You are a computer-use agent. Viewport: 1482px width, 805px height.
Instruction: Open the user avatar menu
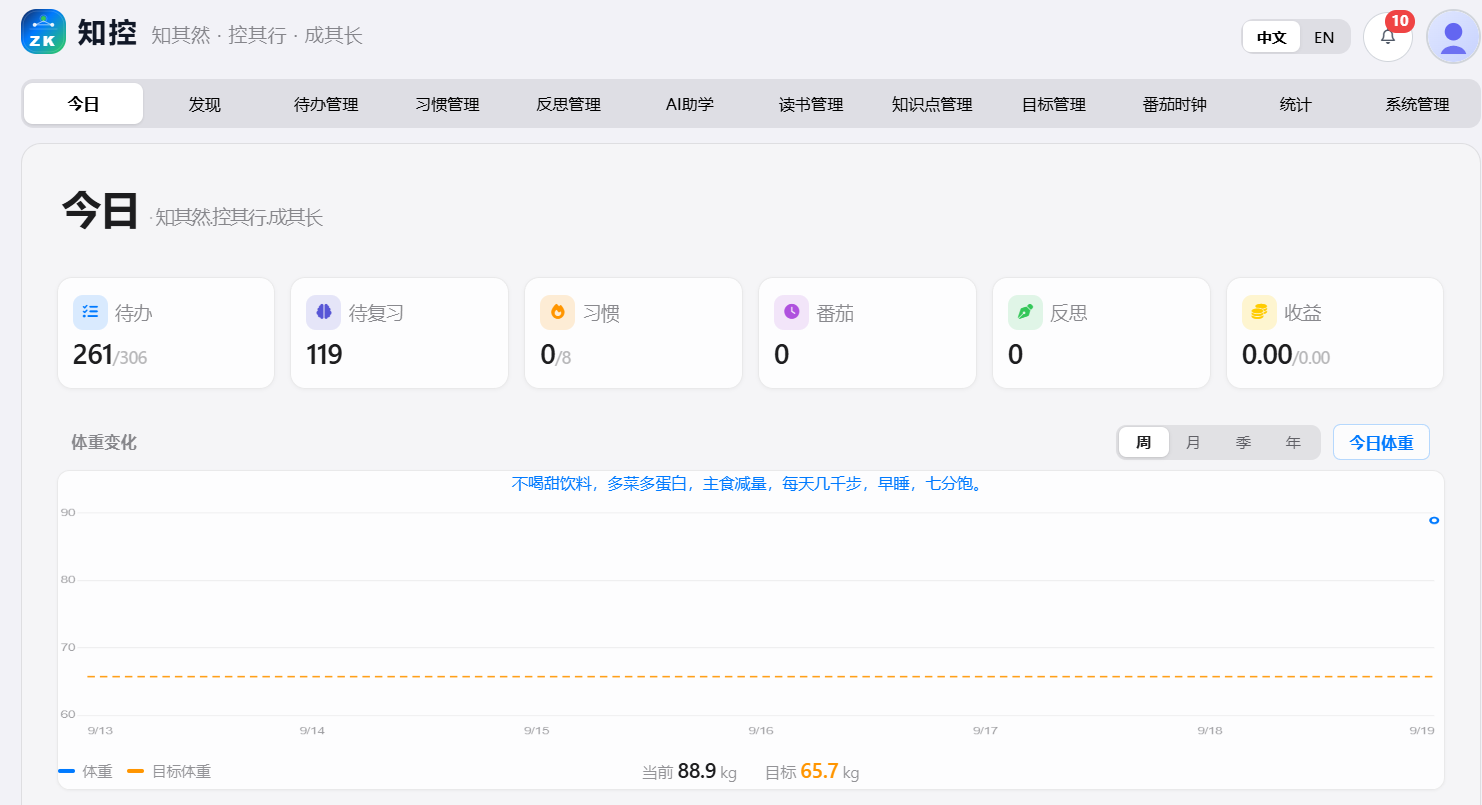(x=1453, y=37)
